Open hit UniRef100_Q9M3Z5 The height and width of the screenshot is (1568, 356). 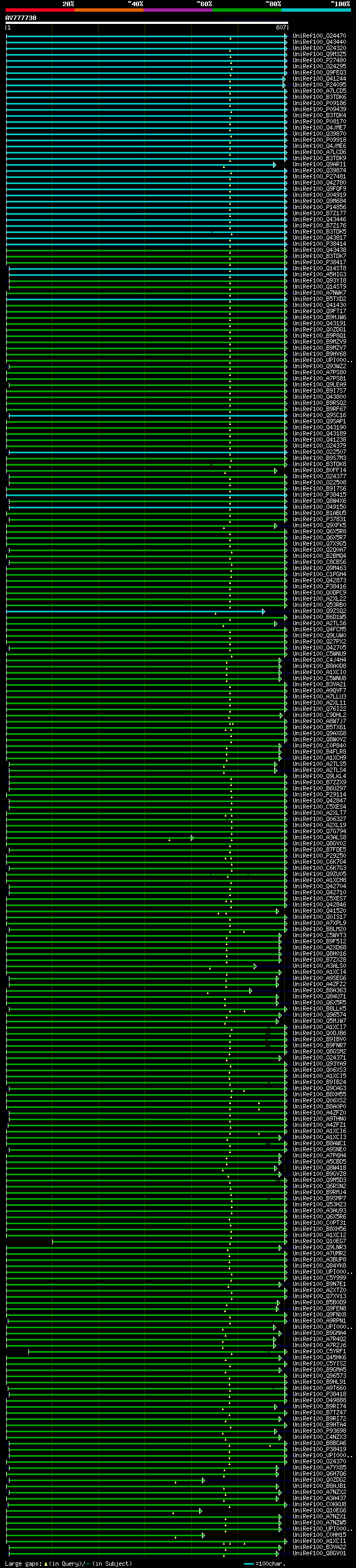click(319, 55)
